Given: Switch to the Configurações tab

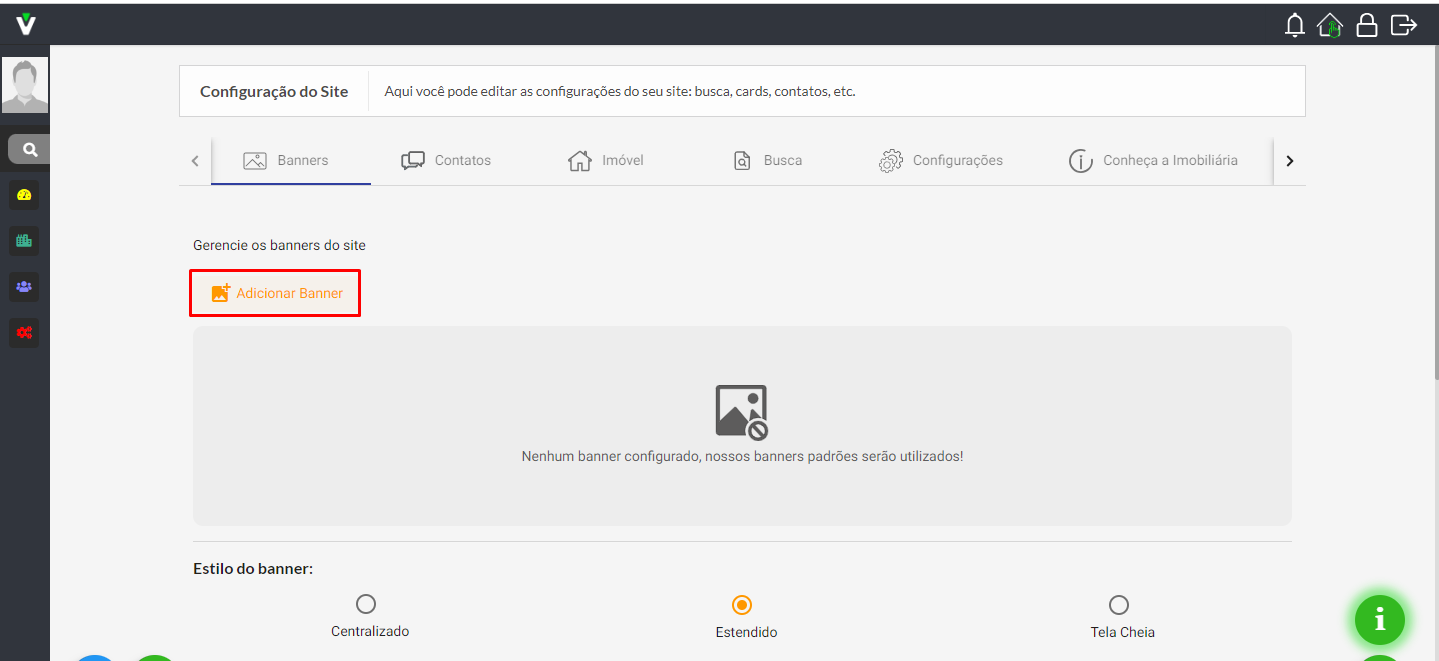Looking at the screenshot, I should coord(940,160).
